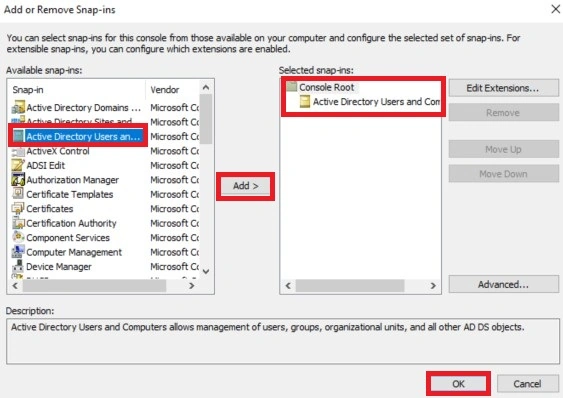563x398 pixels.
Task: Click the Certificates snap-in icon
Action: coord(18,208)
